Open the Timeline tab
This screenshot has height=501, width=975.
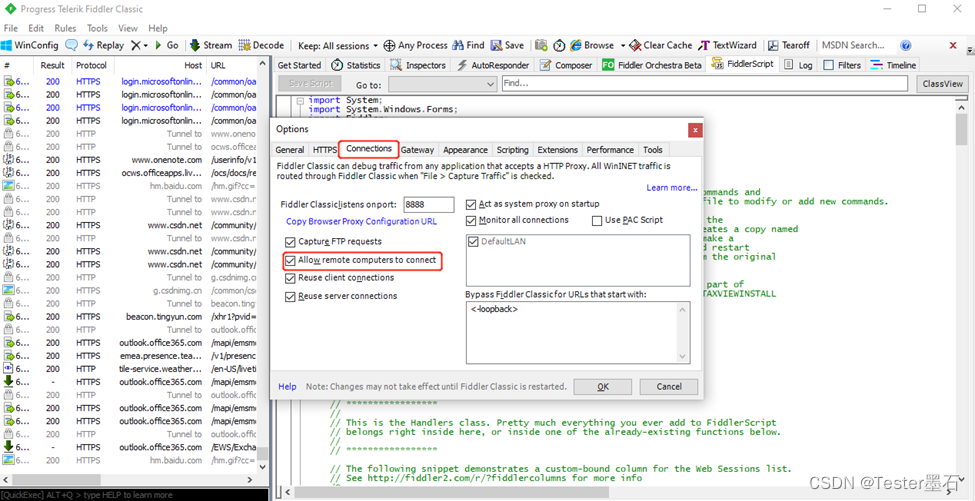click(x=893, y=65)
